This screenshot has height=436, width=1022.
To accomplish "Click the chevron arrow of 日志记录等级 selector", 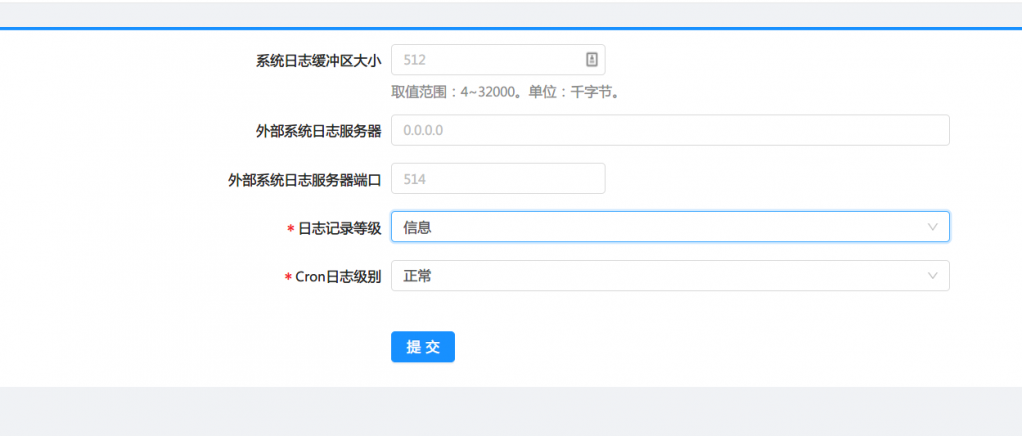I will tap(933, 227).
